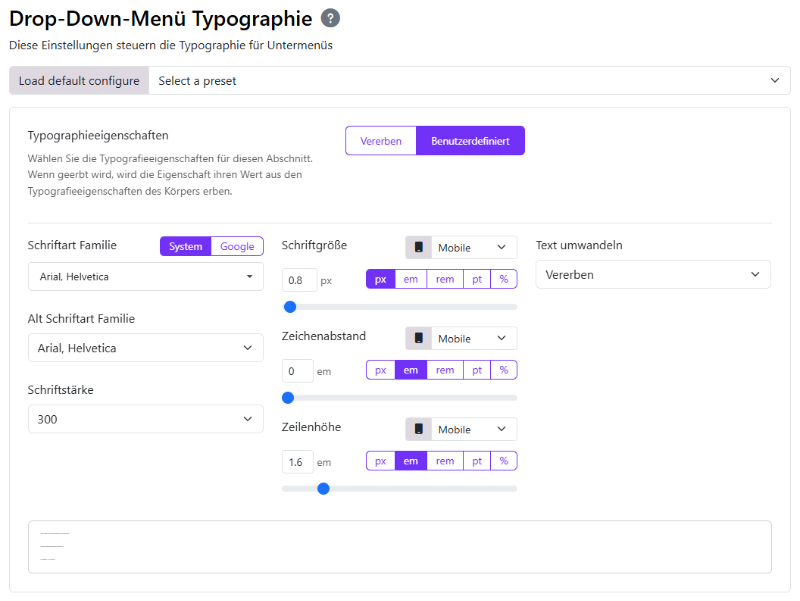This screenshot has height=601, width=800.
Task: Select Vererben typography mode
Action: click(381, 141)
